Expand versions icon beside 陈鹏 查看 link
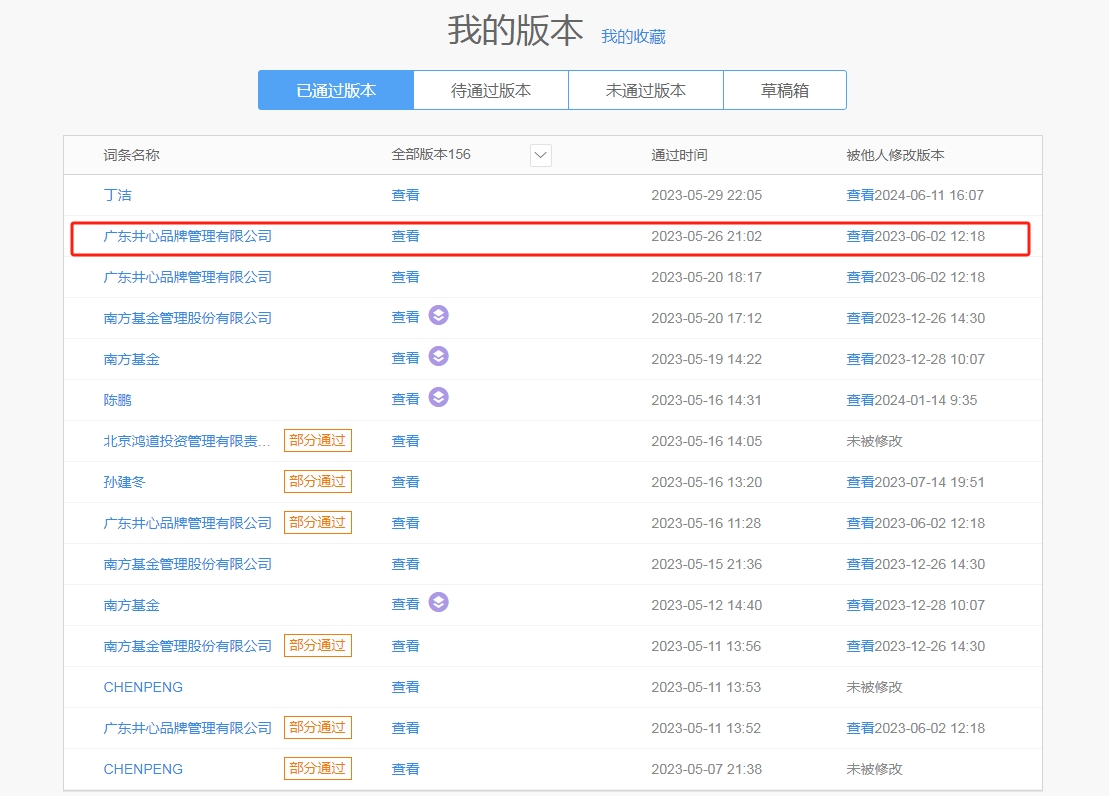The width and height of the screenshot is (1109, 796). point(439,398)
